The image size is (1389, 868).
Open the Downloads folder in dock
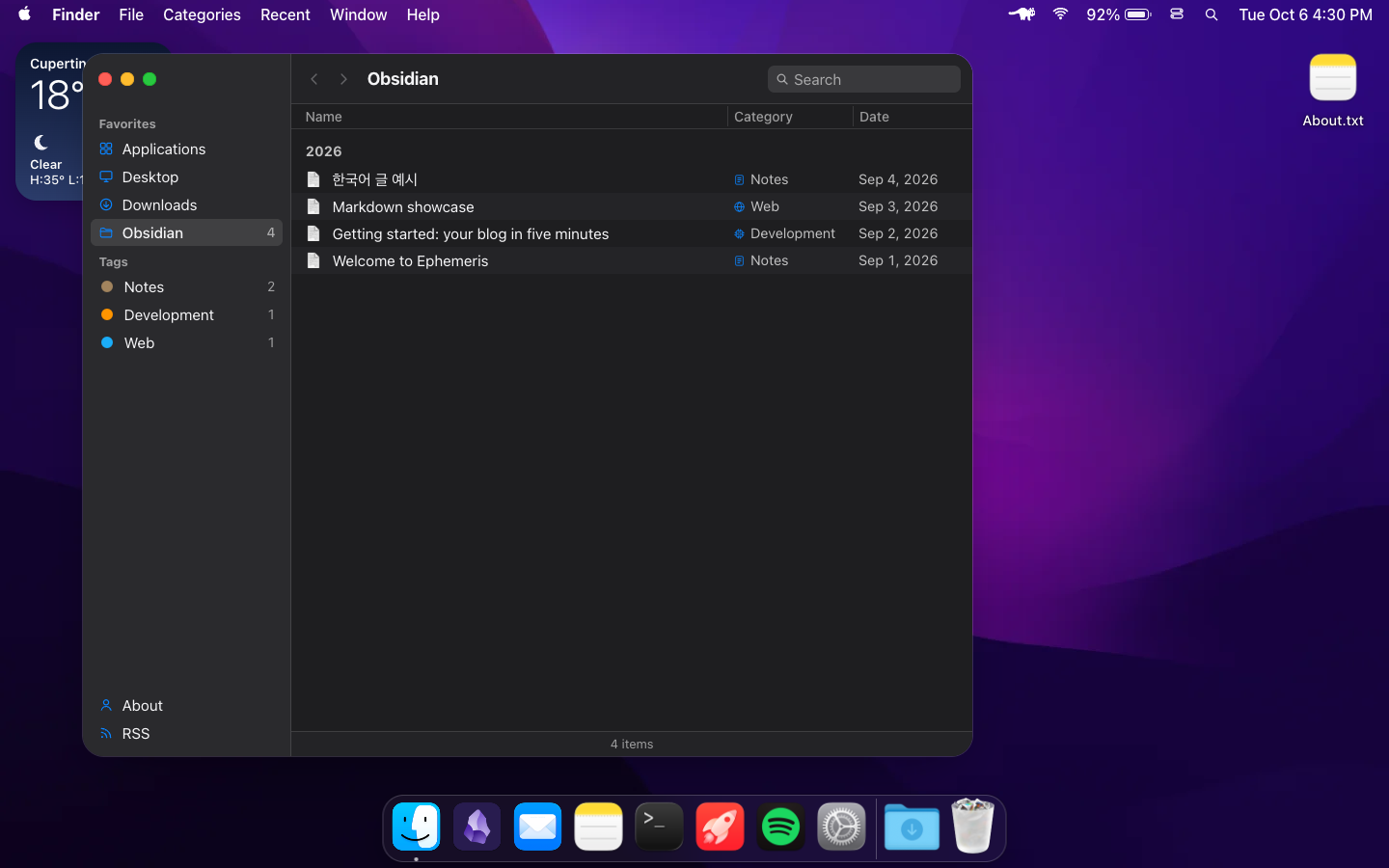(912, 827)
